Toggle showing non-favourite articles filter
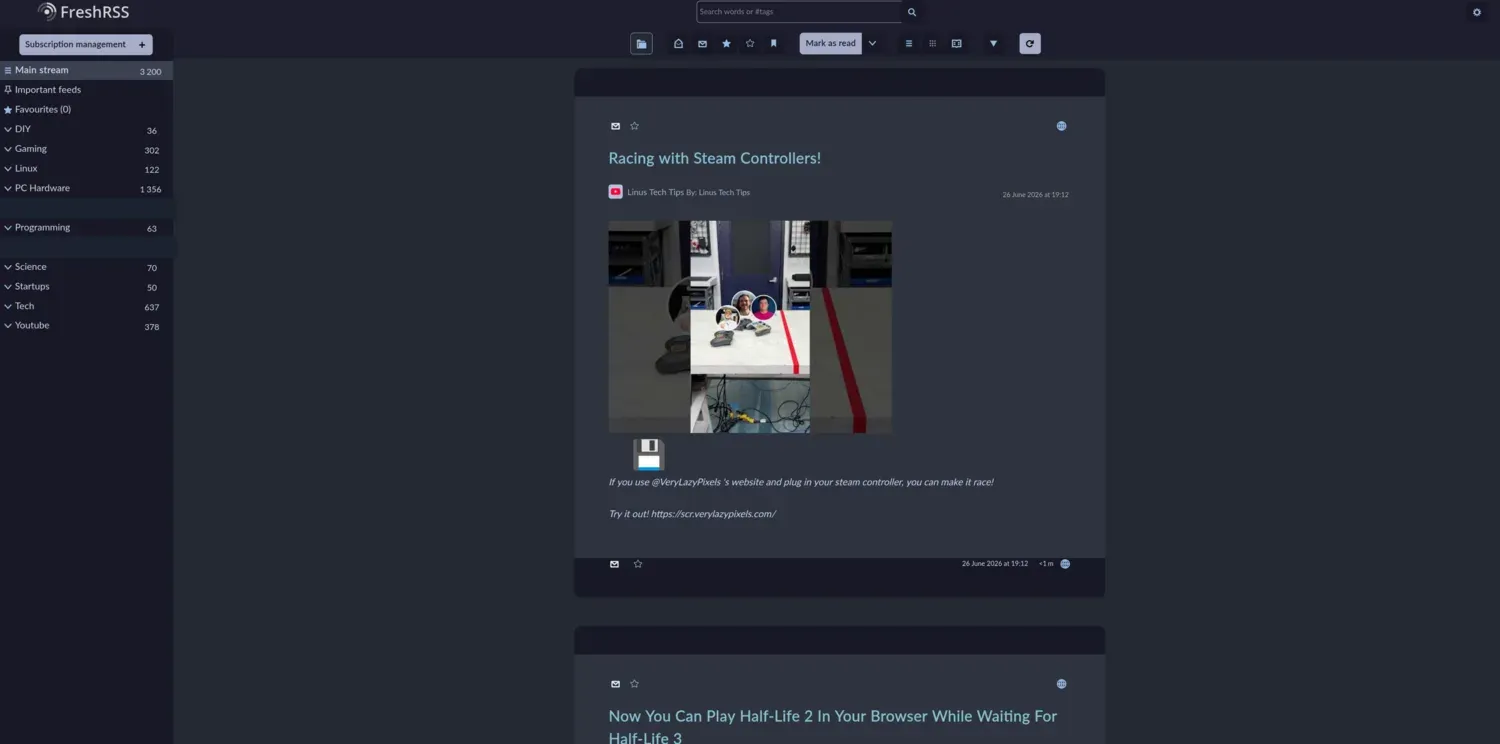 point(750,43)
